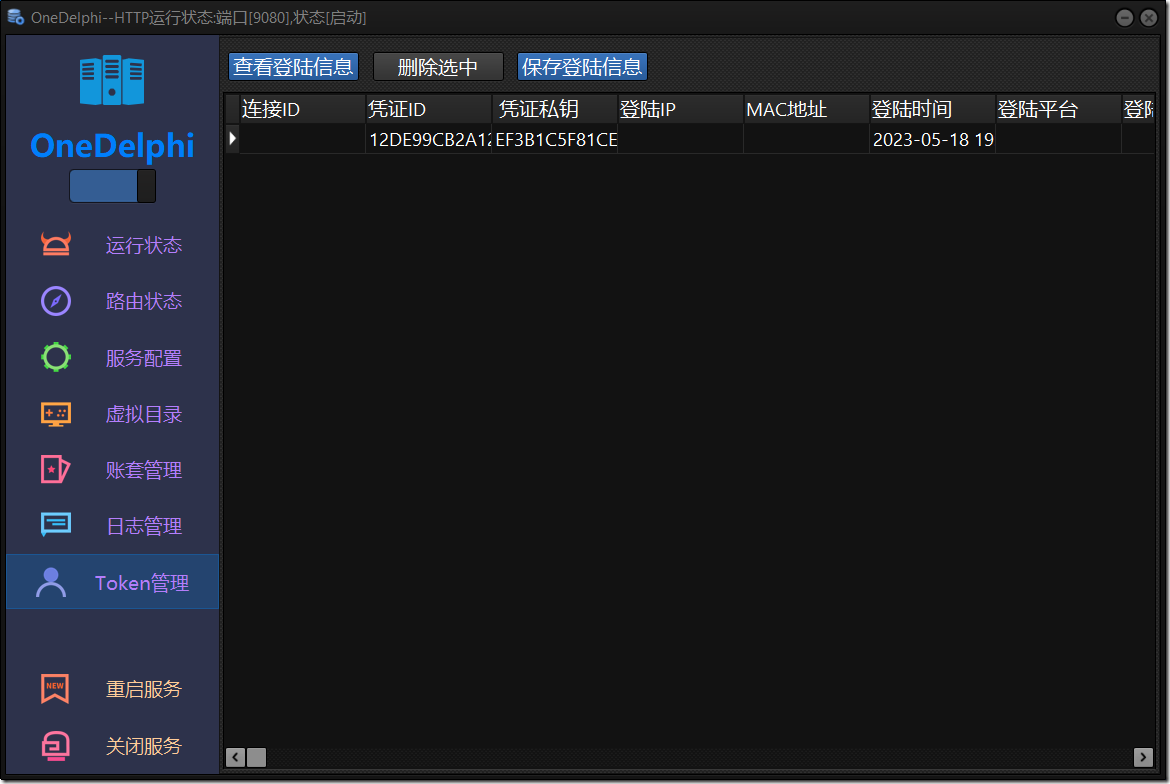Open 服务配置 page
1170x784 pixels.
coord(144,358)
